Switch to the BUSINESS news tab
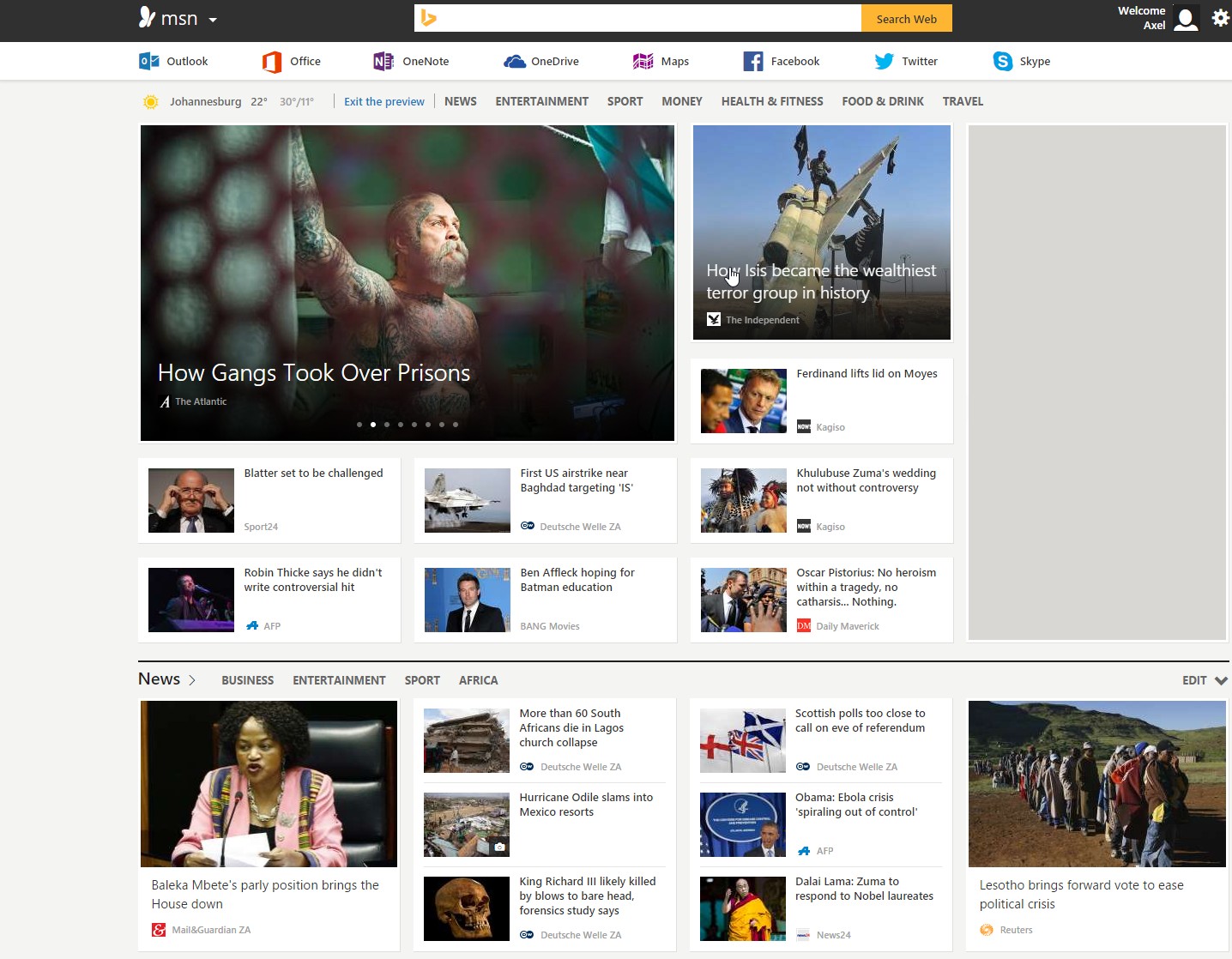 (x=248, y=680)
